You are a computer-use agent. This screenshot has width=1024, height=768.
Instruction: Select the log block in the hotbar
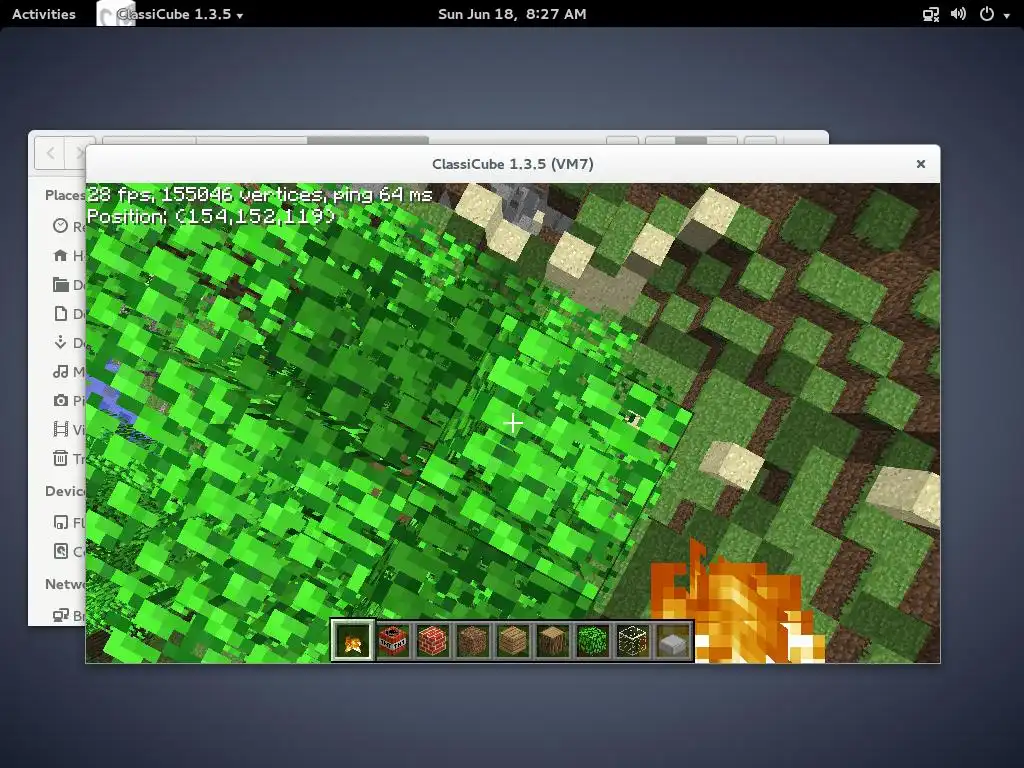click(x=553, y=641)
